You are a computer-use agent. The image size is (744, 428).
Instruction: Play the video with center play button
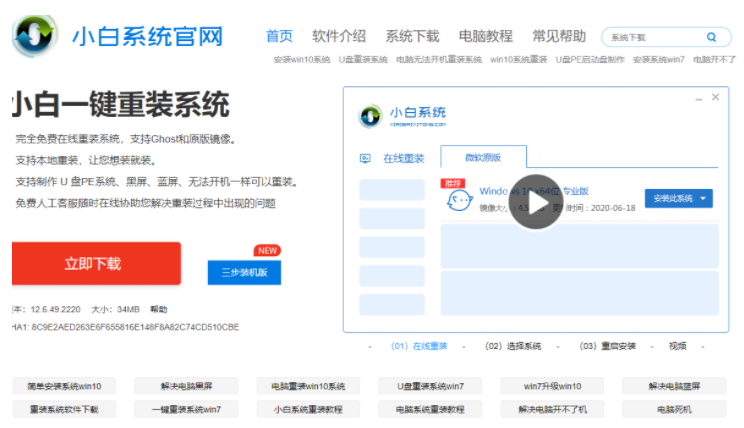tap(536, 203)
